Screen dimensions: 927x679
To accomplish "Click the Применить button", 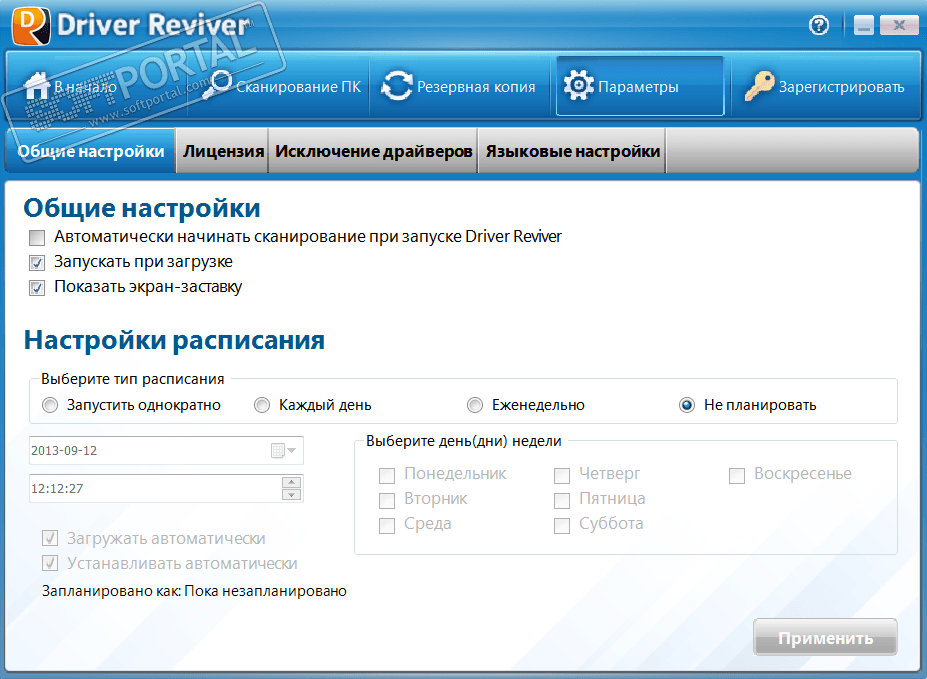I will click(x=825, y=638).
